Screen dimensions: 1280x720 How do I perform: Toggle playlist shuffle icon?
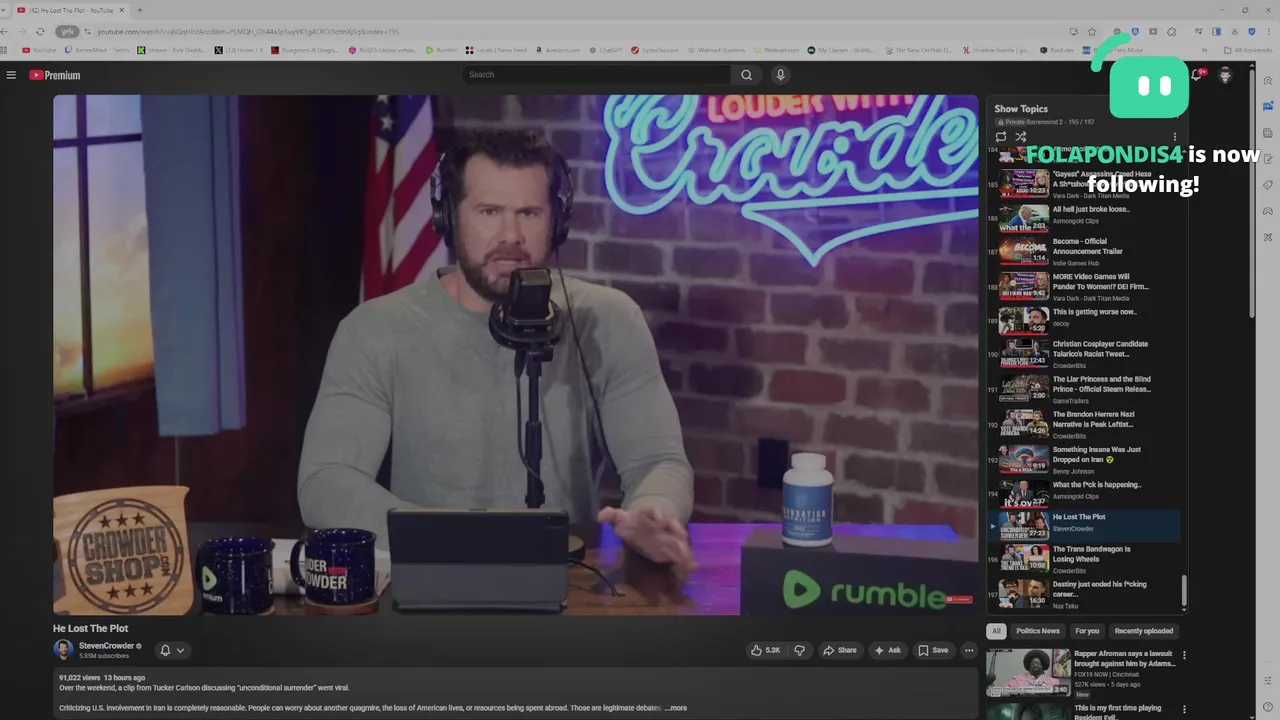click(x=1021, y=137)
